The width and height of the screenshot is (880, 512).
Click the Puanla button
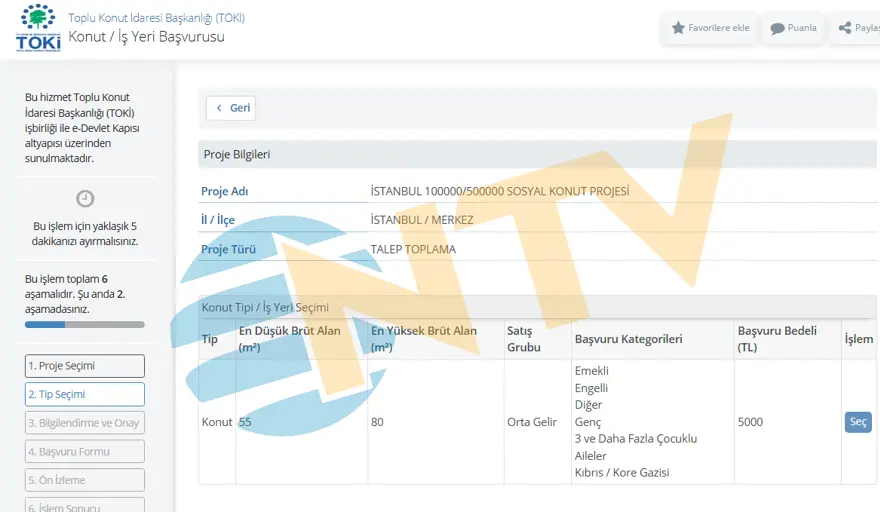click(x=792, y=28)
